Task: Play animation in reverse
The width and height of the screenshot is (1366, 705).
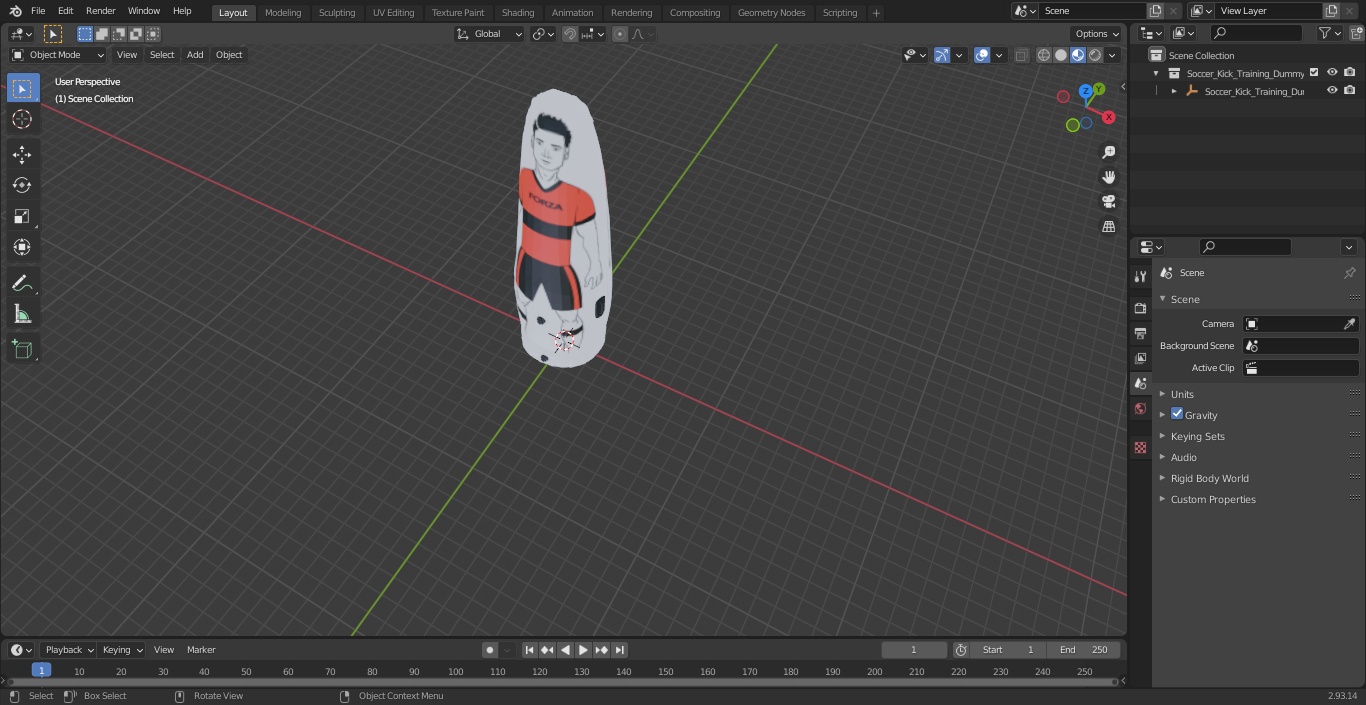Action: pyautogui.click(x=565, y=650)
